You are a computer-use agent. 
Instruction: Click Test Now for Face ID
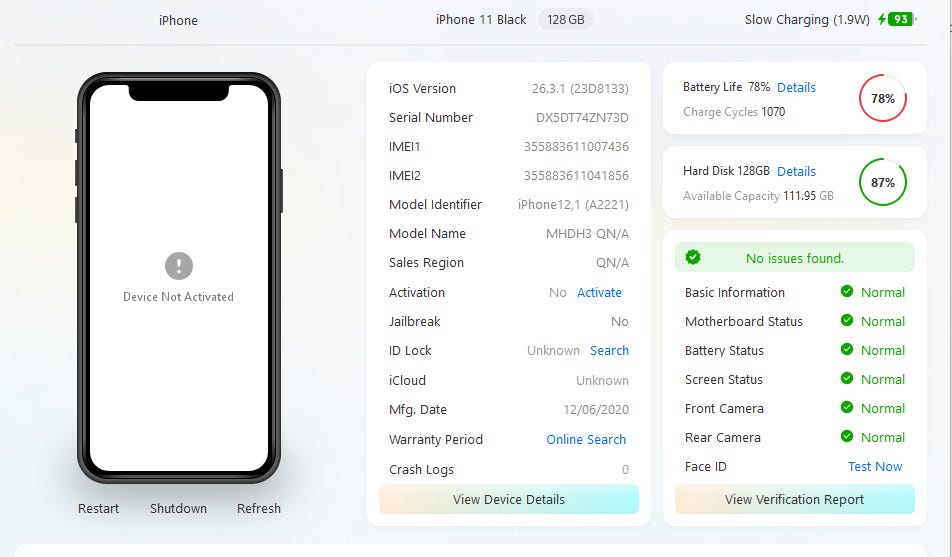click(875, 466)
